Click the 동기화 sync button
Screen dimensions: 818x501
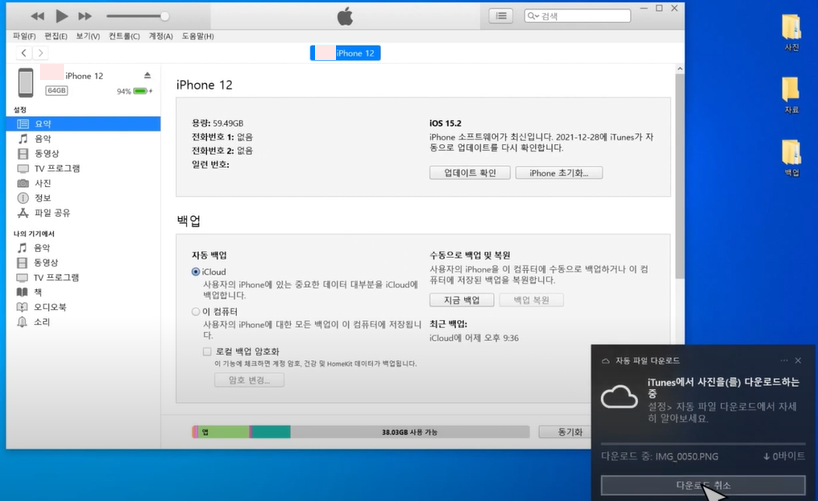point(570,432)
